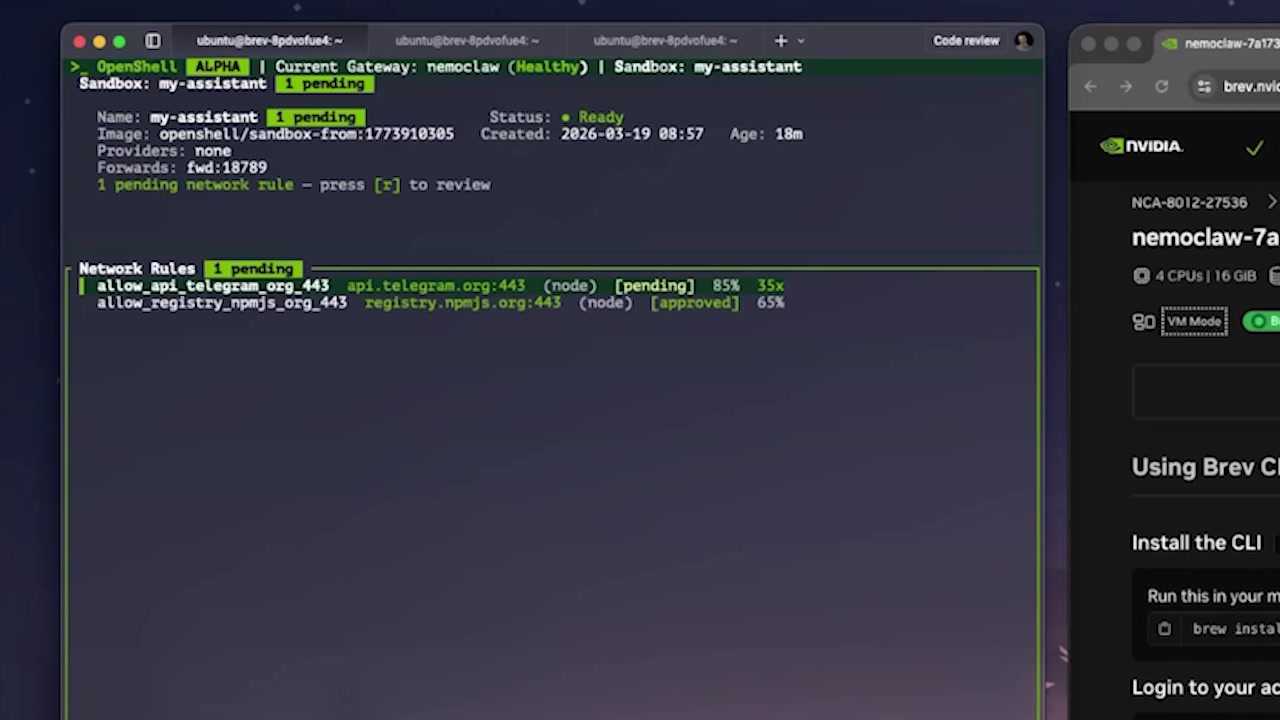
Task: Select the grid icon next to VM Mode
Action: coord(1143,321)
